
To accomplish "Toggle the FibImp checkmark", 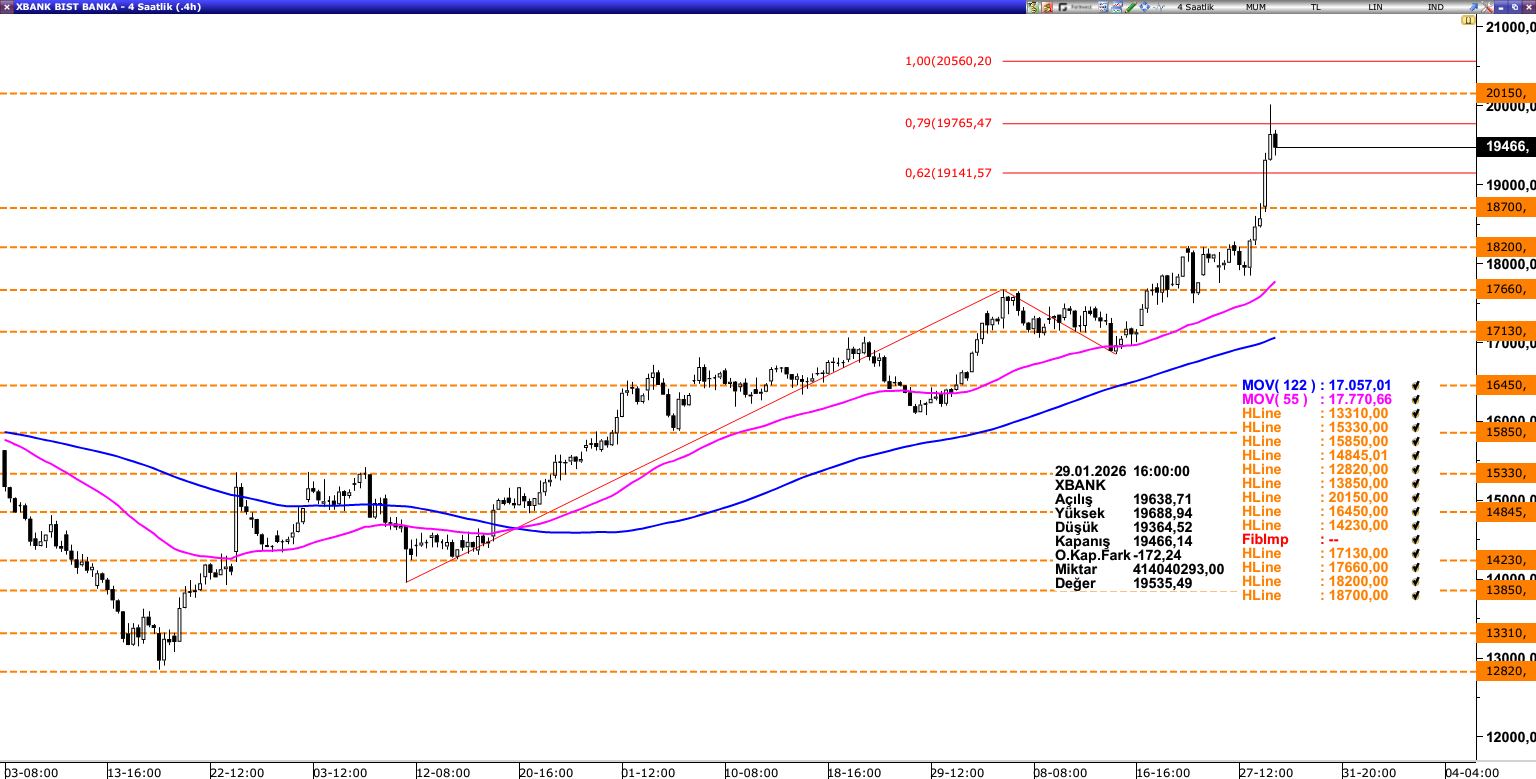I will (x=1415, y=539).
